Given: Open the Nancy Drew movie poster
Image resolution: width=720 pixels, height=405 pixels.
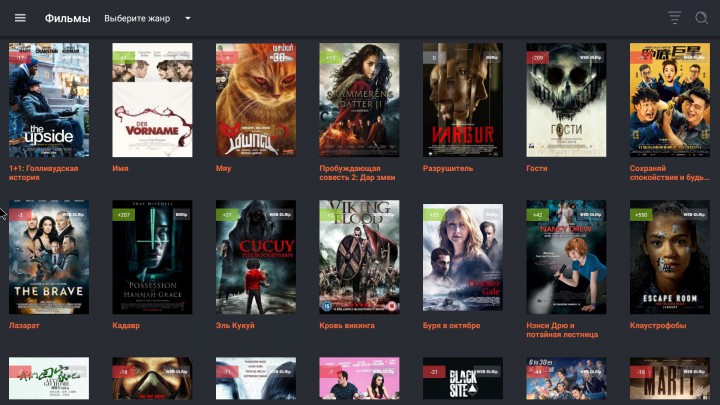Looking at the screenshot, I should point(566,257).
